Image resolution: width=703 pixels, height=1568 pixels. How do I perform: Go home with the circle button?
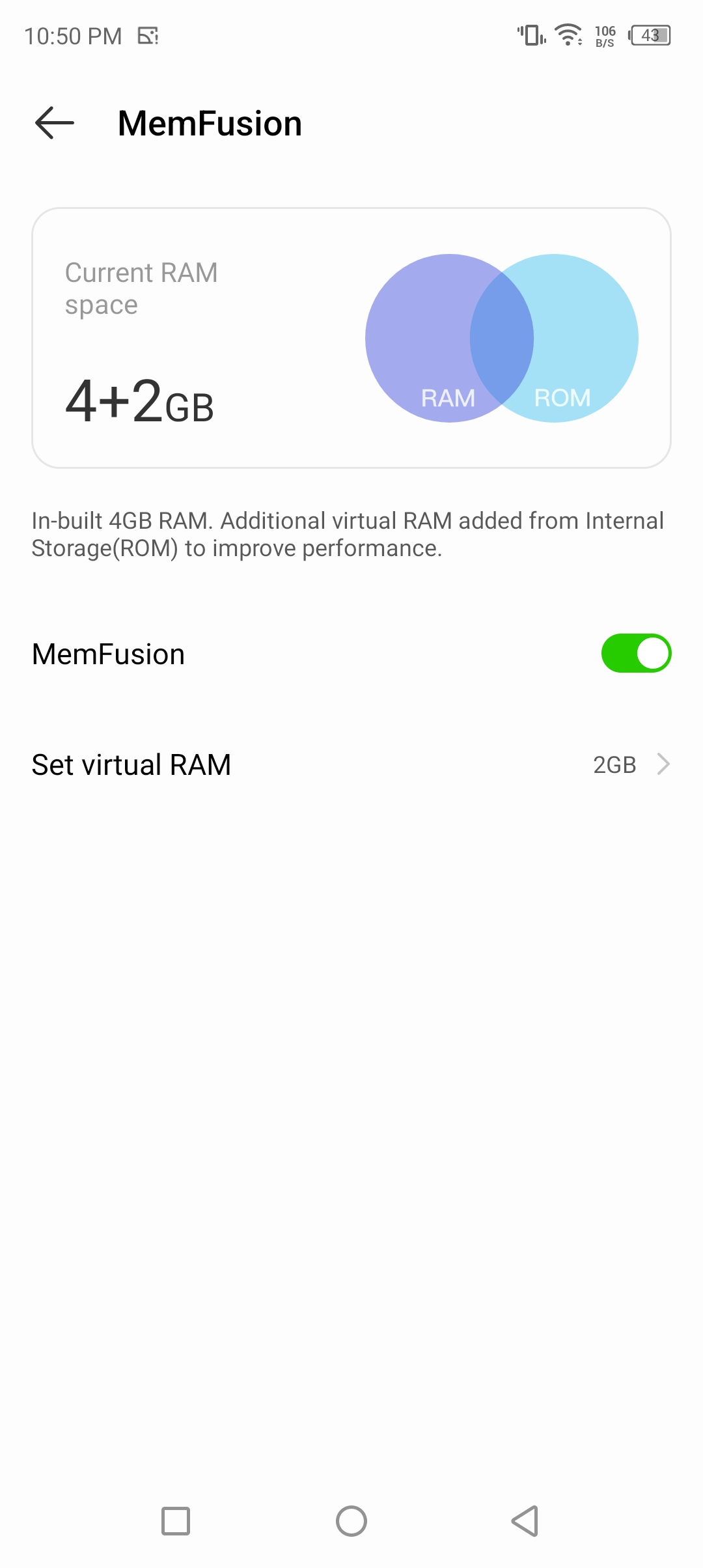point(351,1521)
